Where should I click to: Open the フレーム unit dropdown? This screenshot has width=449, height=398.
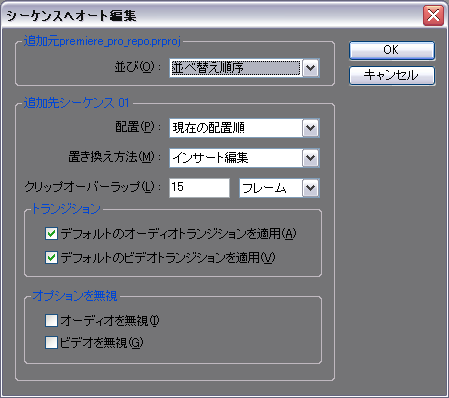279,188
